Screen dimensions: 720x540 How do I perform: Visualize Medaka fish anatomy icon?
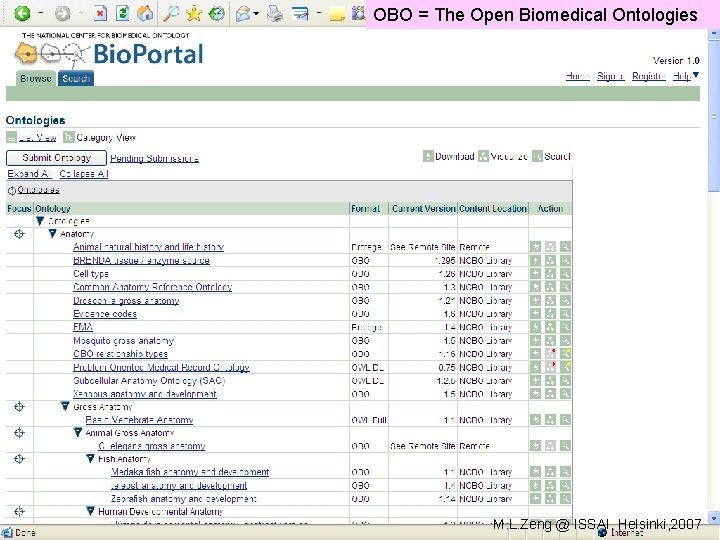point(550,472)
